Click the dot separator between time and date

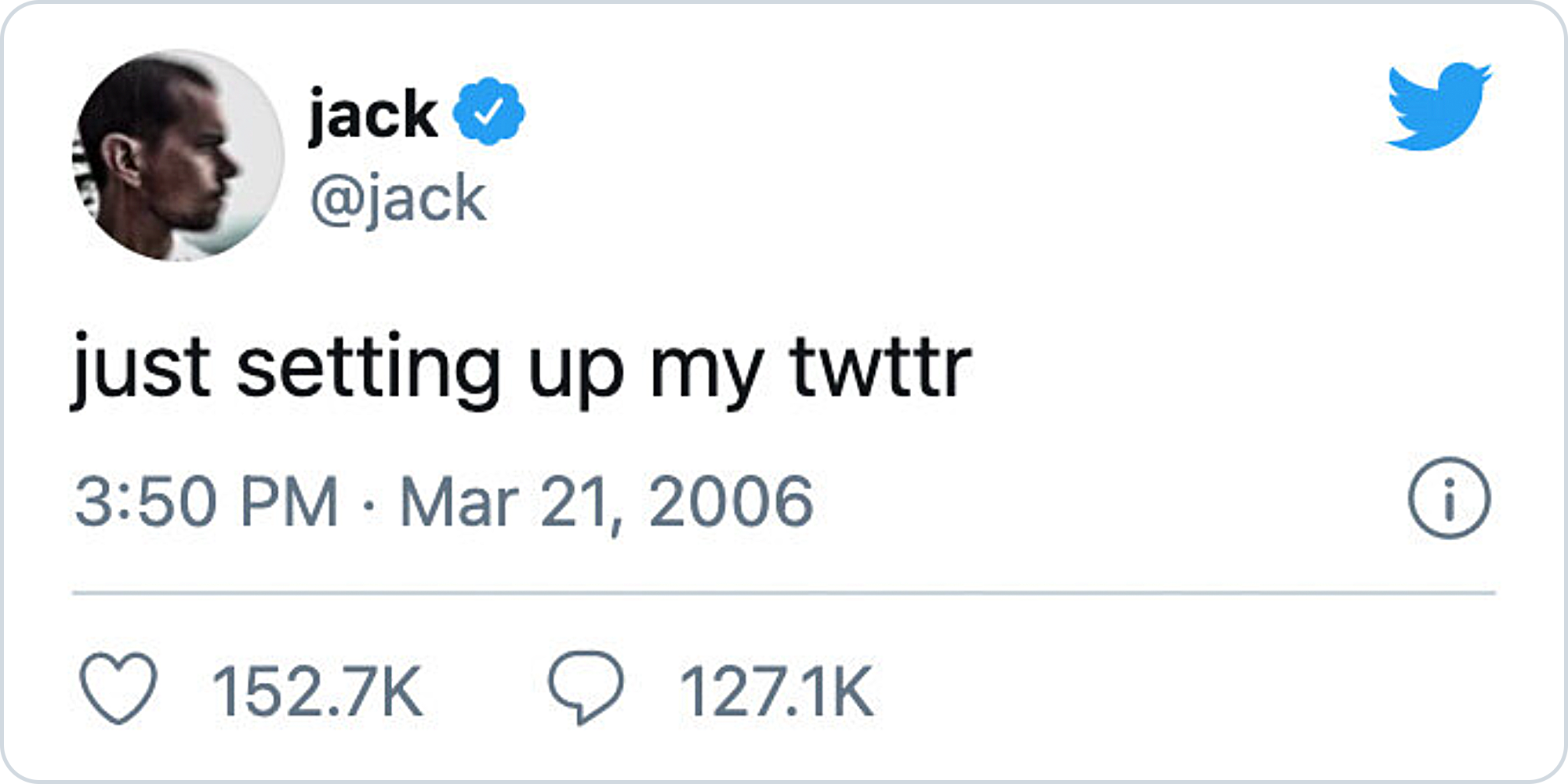(368, 503)
